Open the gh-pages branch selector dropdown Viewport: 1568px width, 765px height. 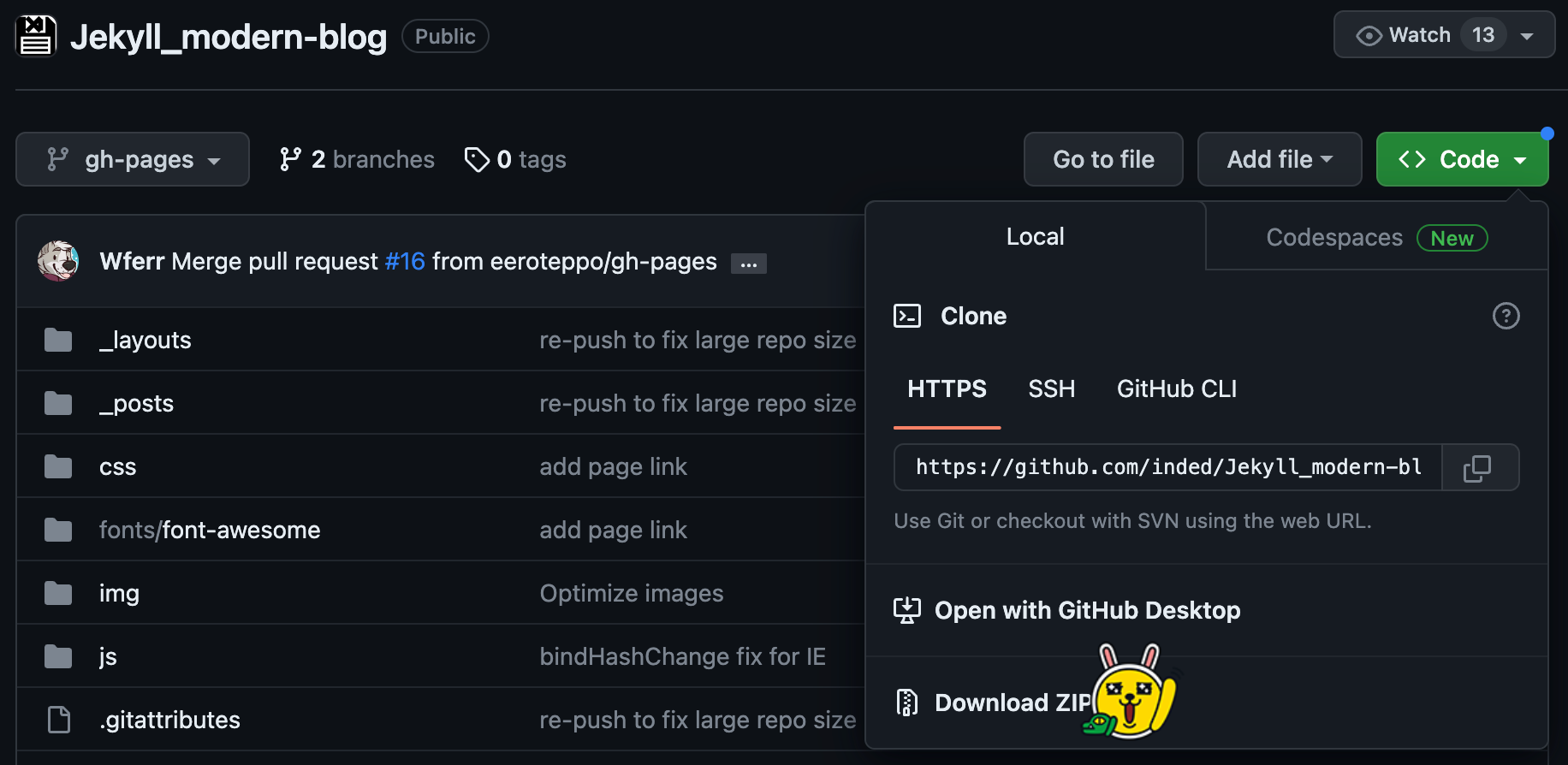(x=133, y=159)
